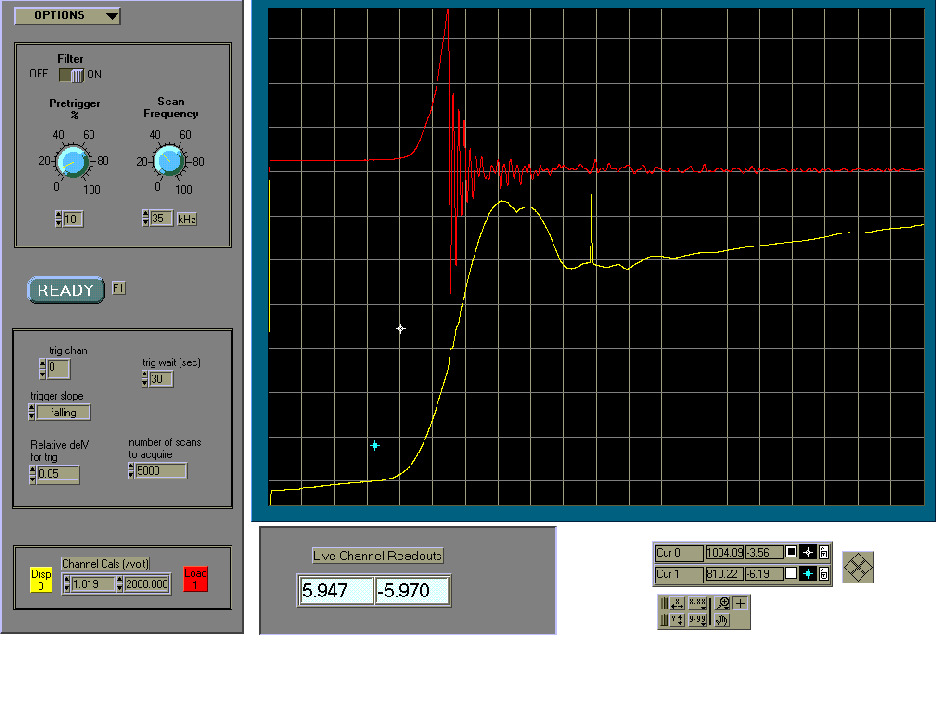
Task: Click the red Load 1 button
Action: coord(196,579)
